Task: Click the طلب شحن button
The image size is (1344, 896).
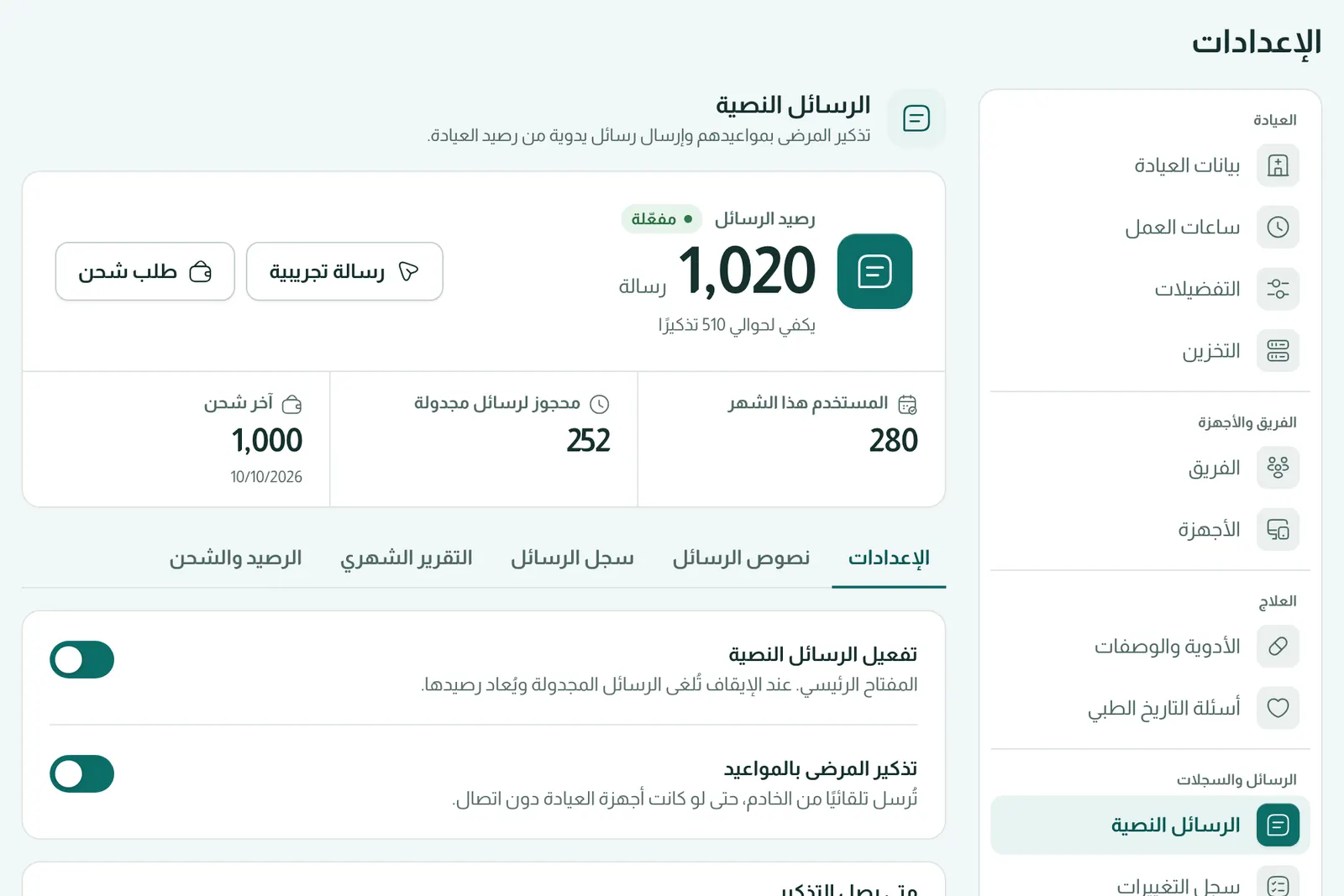Action: [144, 271]
